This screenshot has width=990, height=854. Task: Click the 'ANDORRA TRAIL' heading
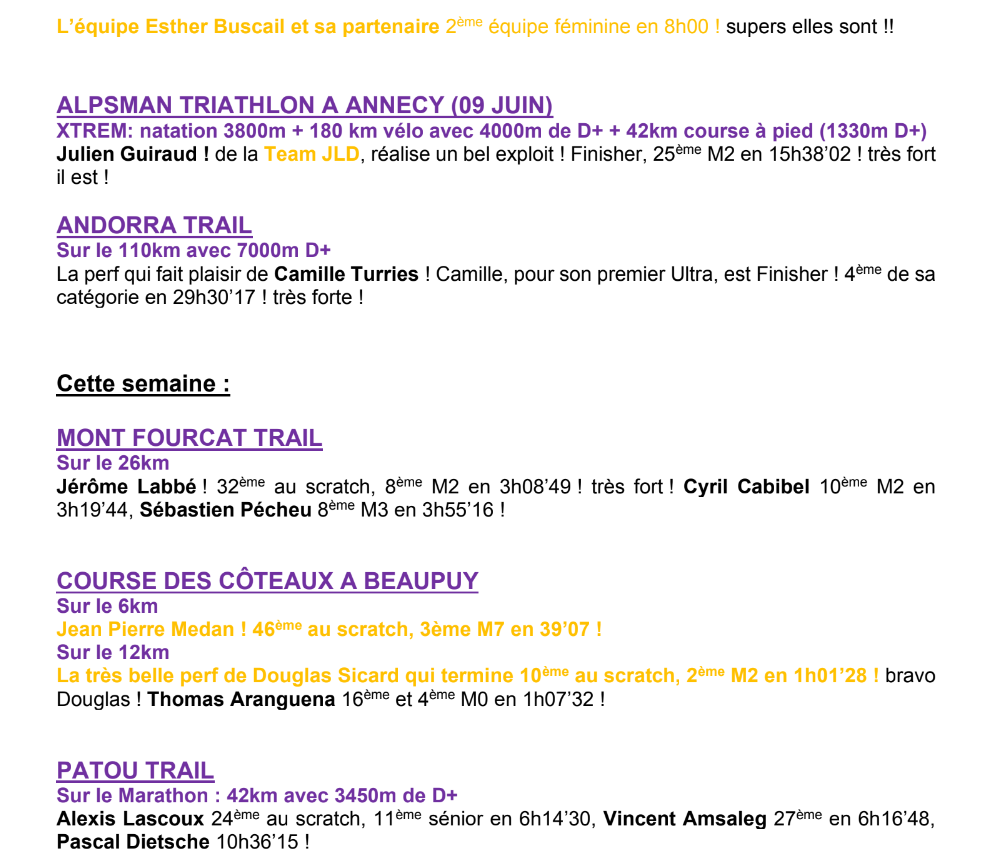point(154,225)
